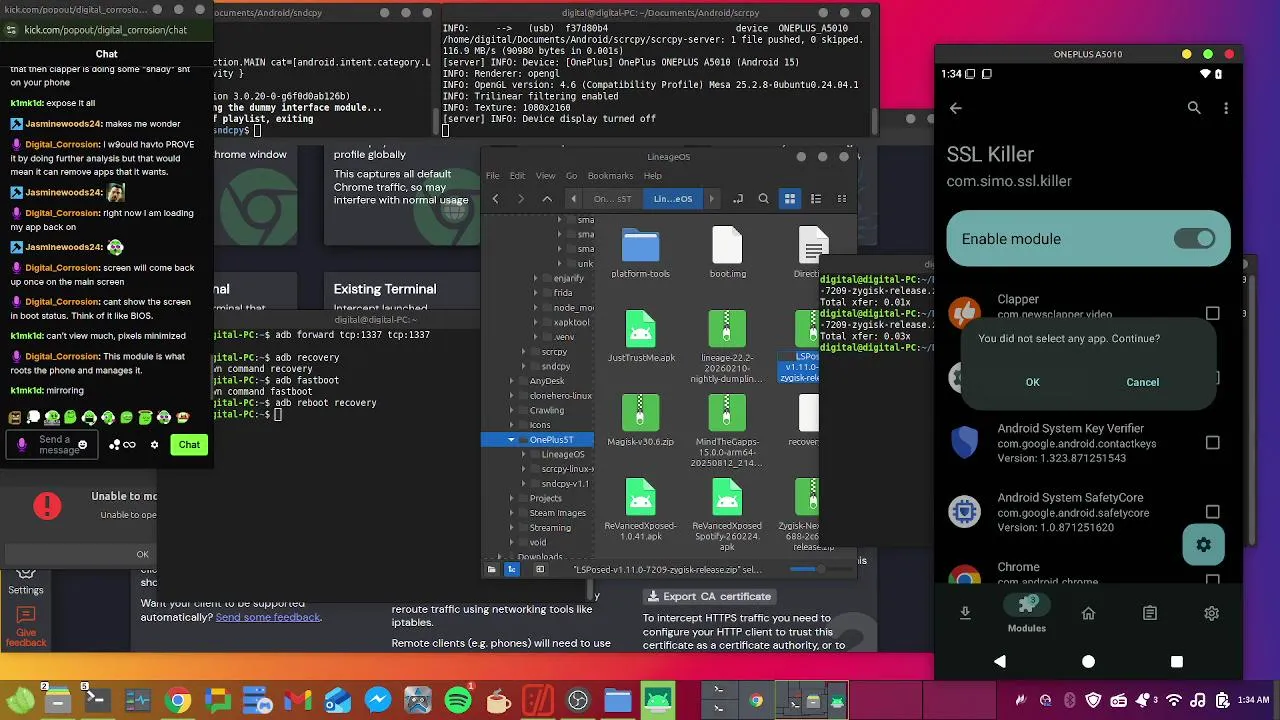Screen dimensions: 1280x720
Task: Expand the LineageOS subfolder in tree
Action: coord(523,454)
